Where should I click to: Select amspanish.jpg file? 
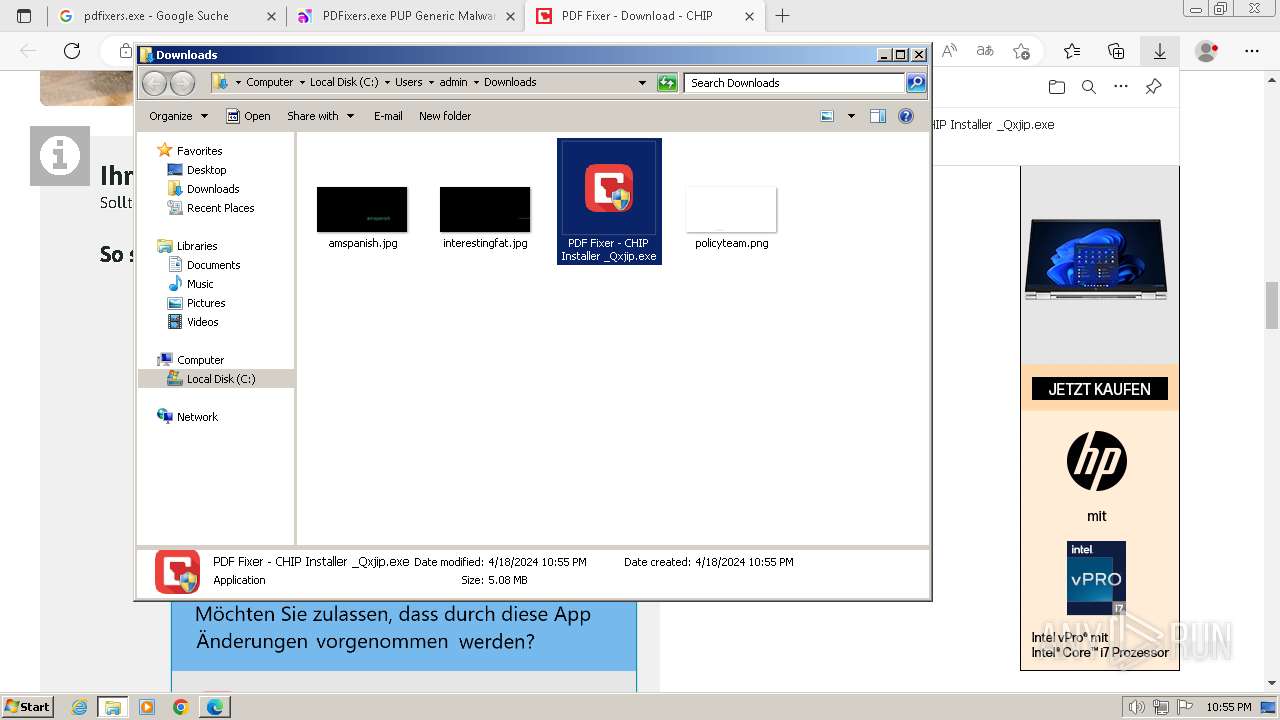coord(362,218)
